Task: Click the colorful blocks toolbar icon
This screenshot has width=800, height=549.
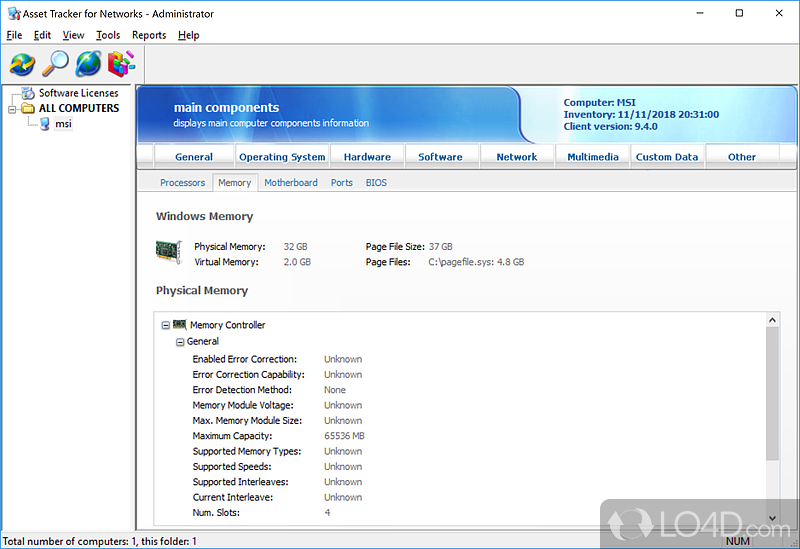Action: tap(121, 65)
